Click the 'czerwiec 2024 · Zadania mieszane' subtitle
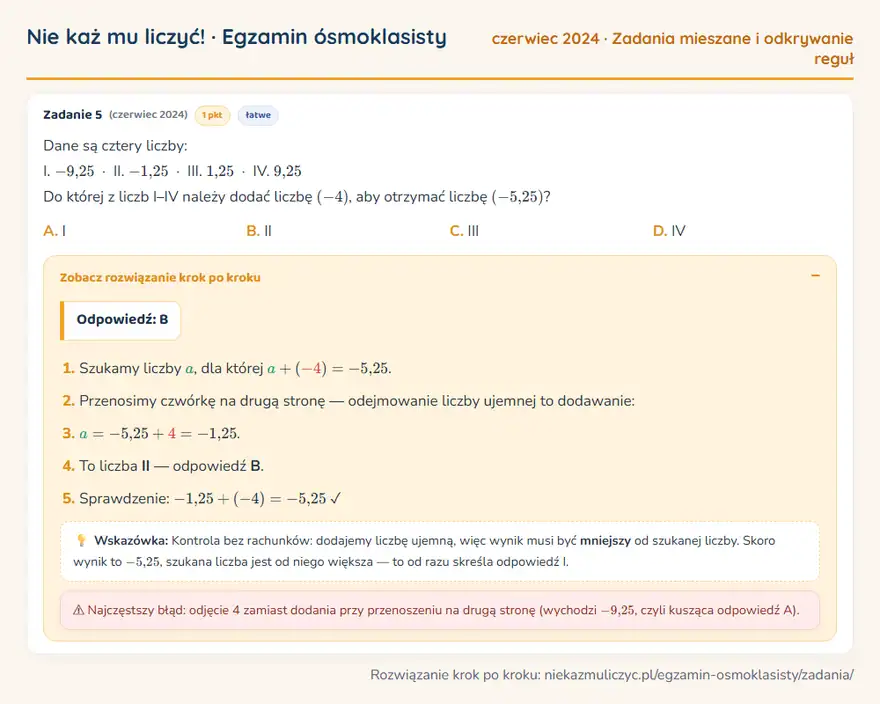This screenshot has width=880, height=704. 672,48
